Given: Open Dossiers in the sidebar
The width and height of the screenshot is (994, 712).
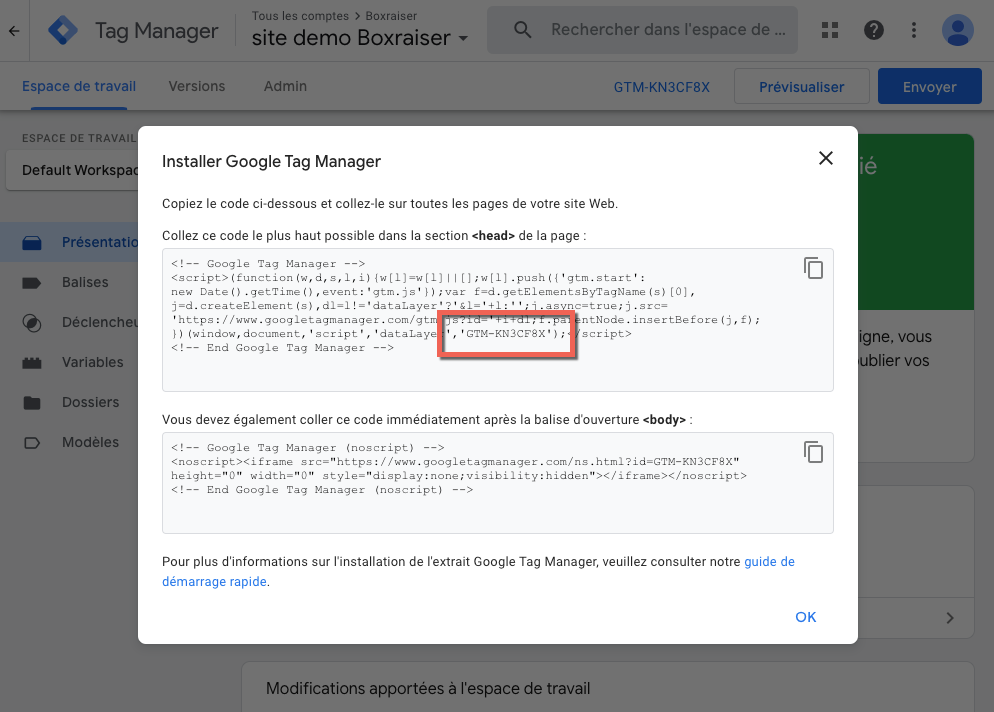Looking at the screenshot, I should coord(90,402).
